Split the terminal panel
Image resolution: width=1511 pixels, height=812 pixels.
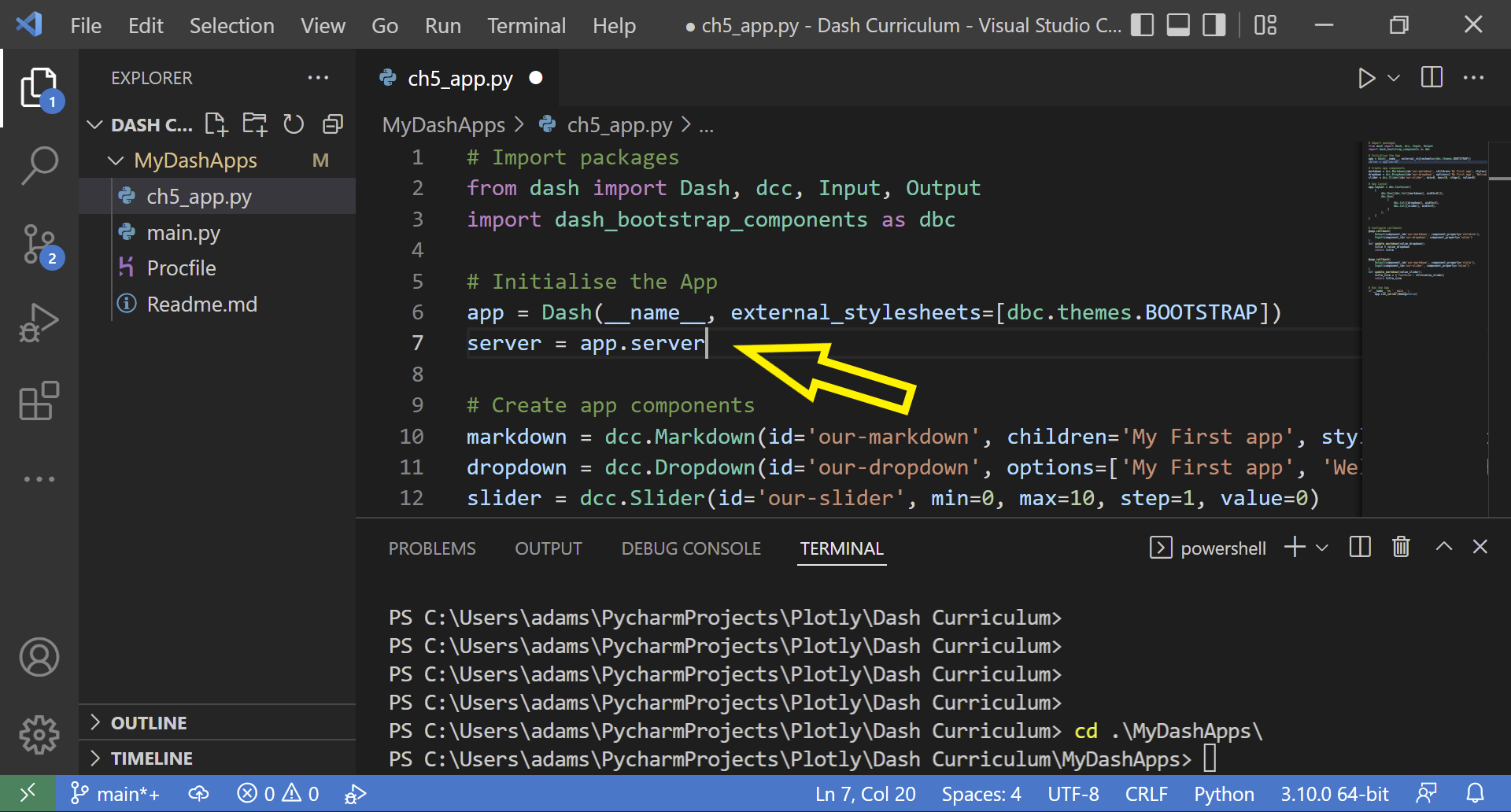click(x=1360, y=547)
